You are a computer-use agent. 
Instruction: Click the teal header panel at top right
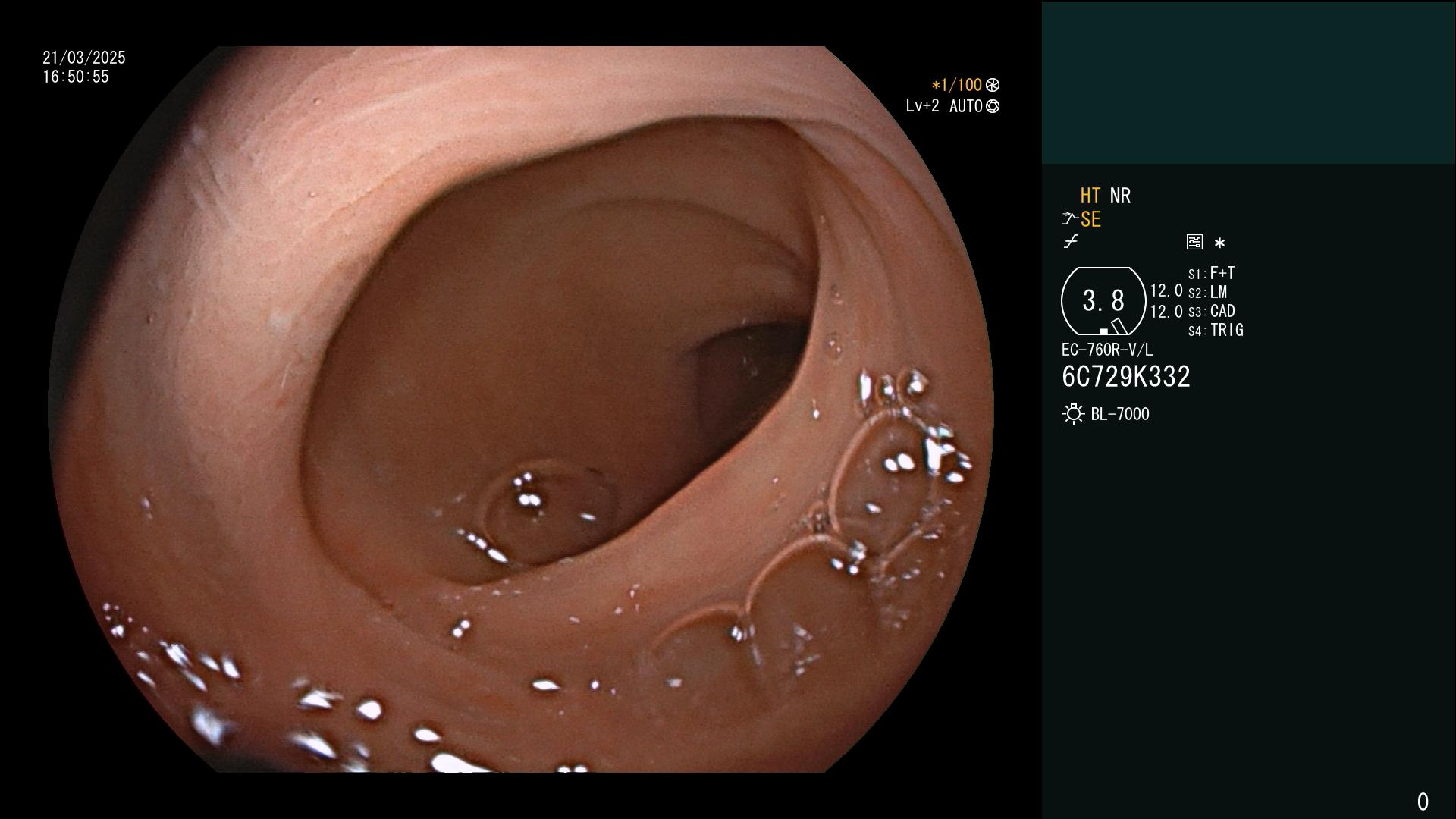(x=1248, y=82)
